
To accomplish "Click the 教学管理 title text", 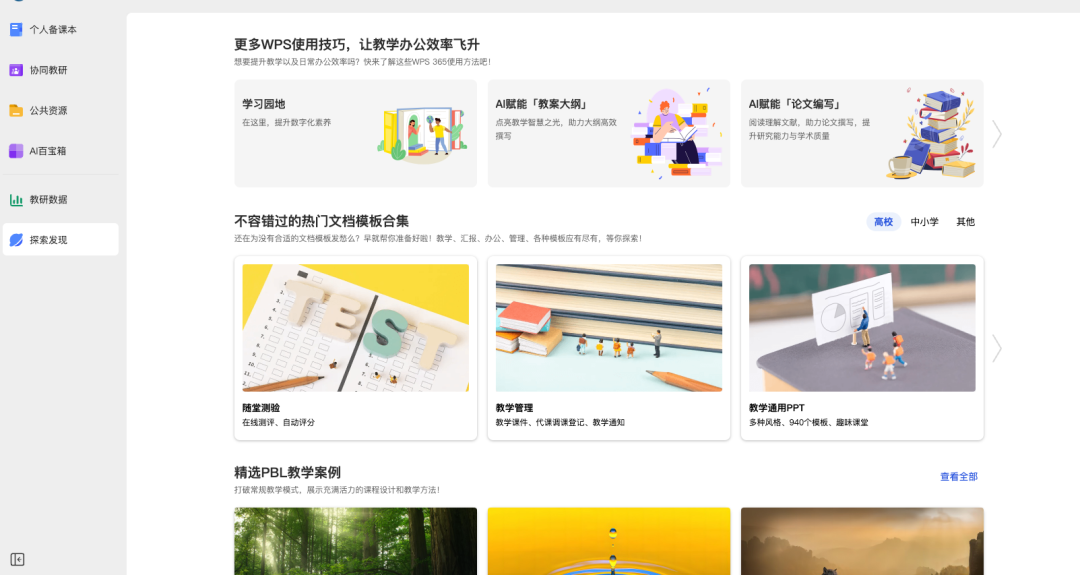I will coord(515,408).
